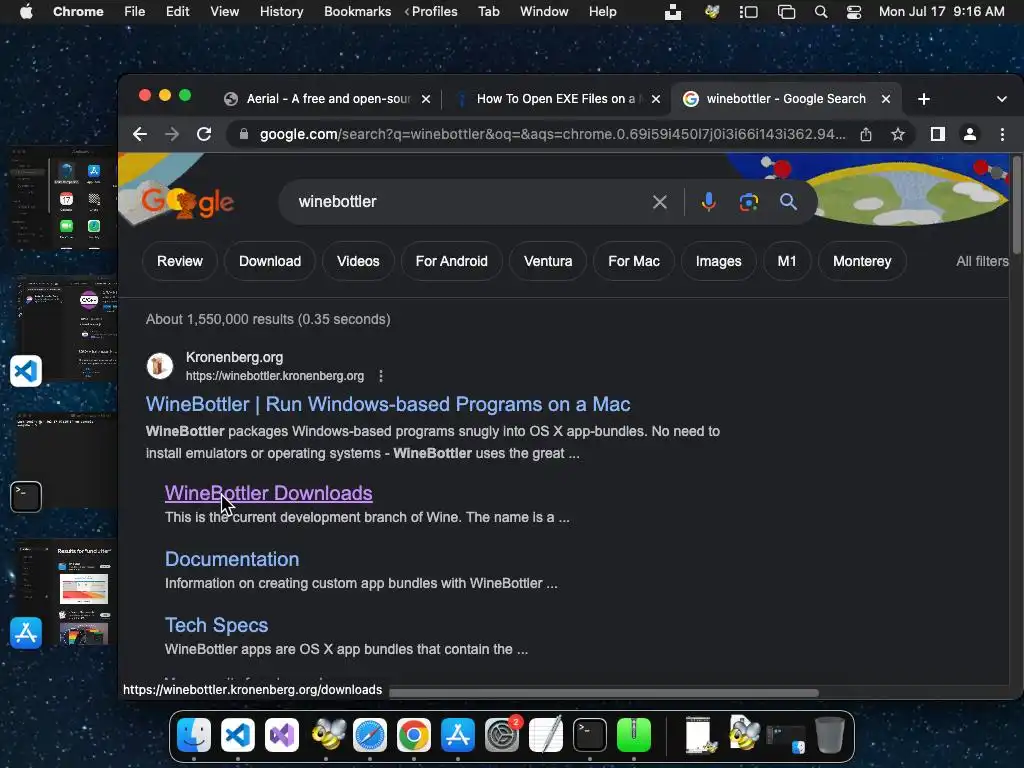Screen dimensions: 1024x768
Task: Select the Images filter chip
Action: [x=718, y=261]
